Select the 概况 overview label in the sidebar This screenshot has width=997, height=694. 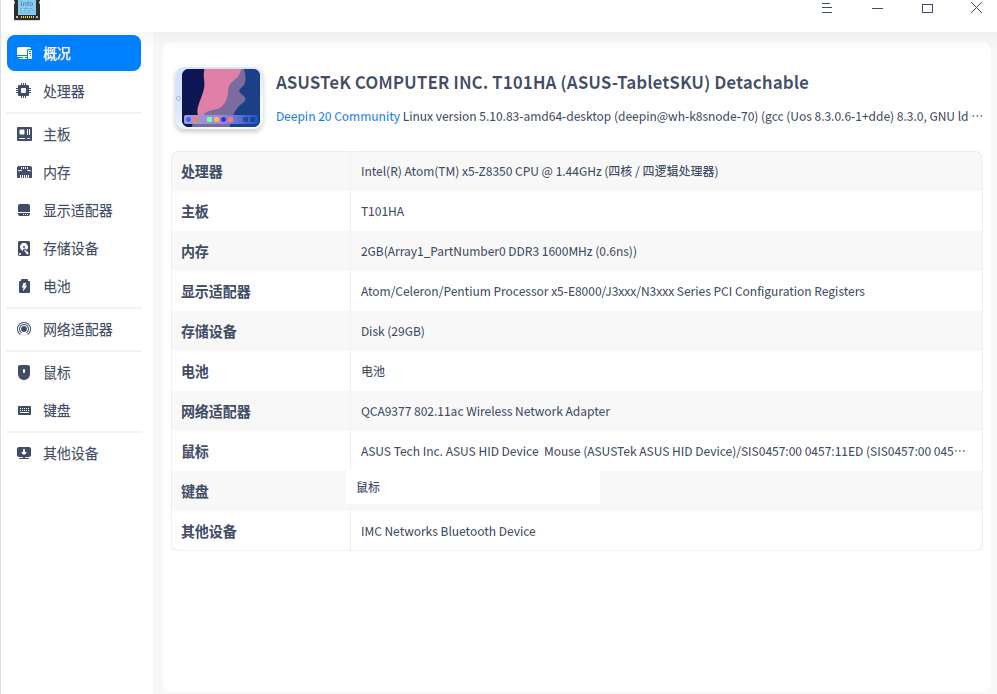click(57, 54)
